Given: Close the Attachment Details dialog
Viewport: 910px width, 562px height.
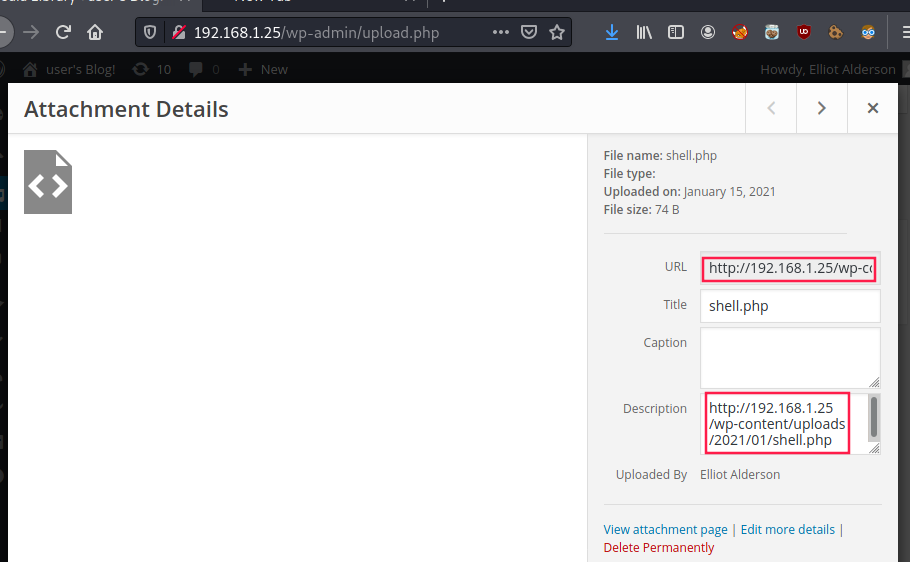Looking at the screenshot, I should click(x=872, y=108).
